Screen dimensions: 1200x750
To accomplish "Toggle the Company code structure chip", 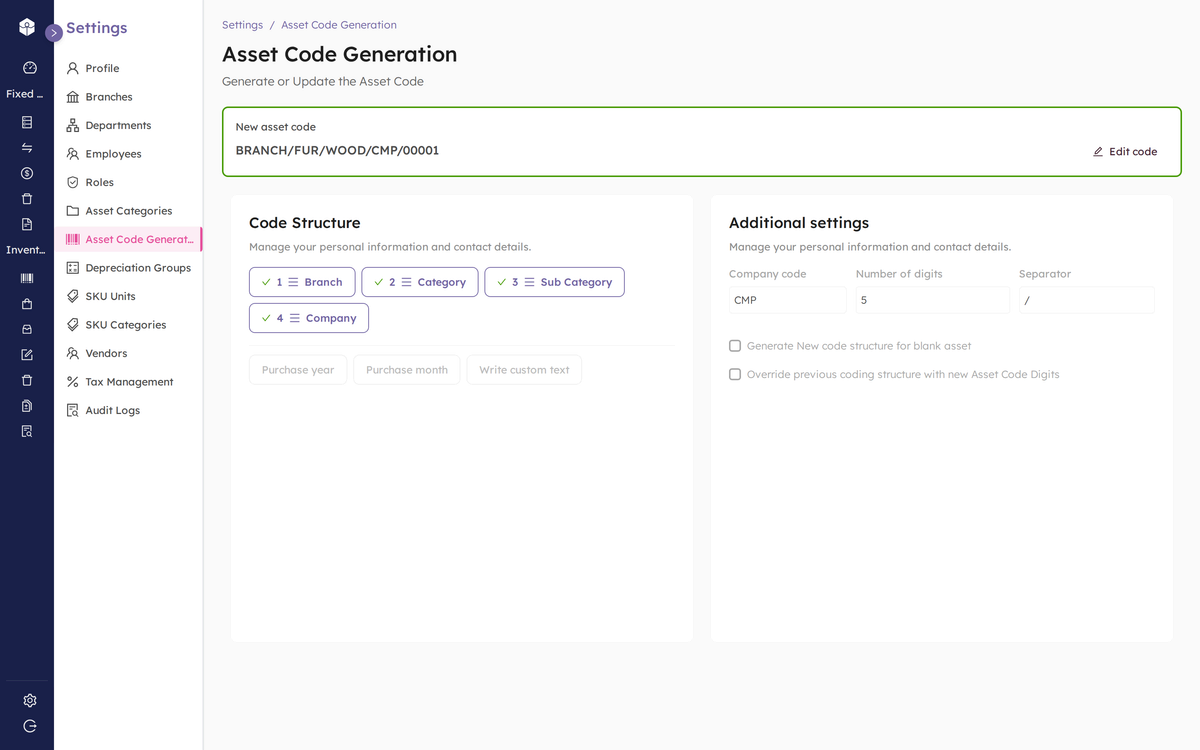I will coord(309,318).
